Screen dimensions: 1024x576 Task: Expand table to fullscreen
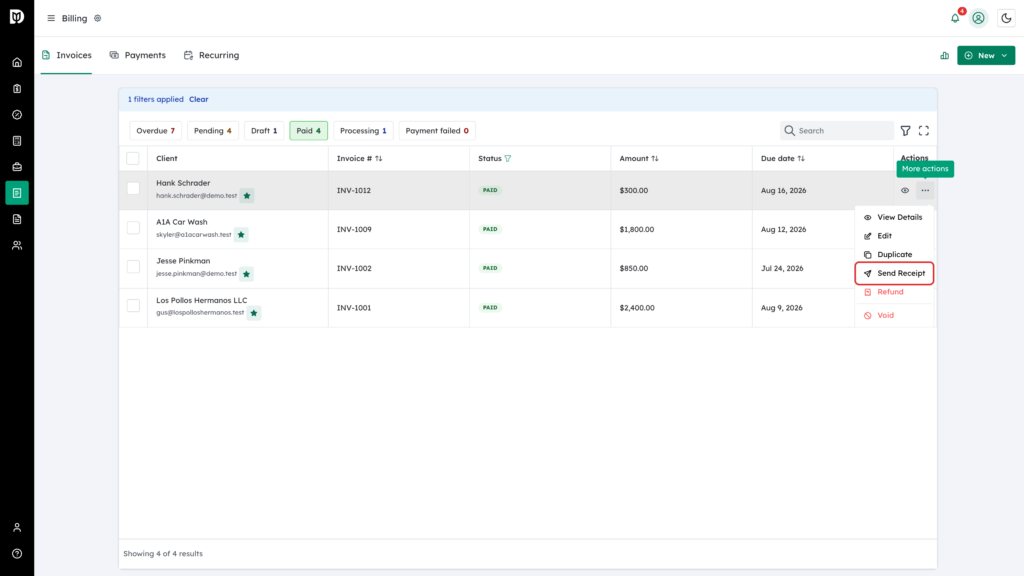[x=923, y=131]
